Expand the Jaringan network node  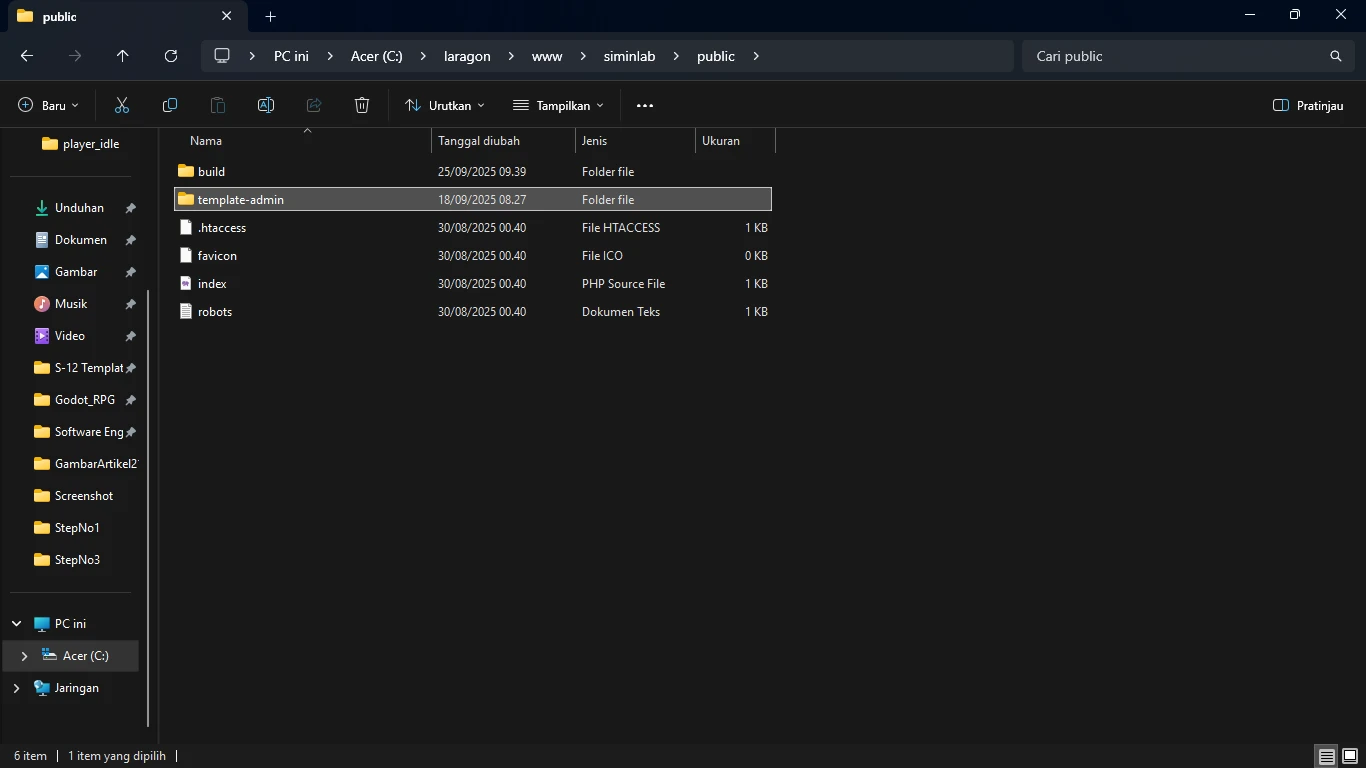(x=16, y=688)
